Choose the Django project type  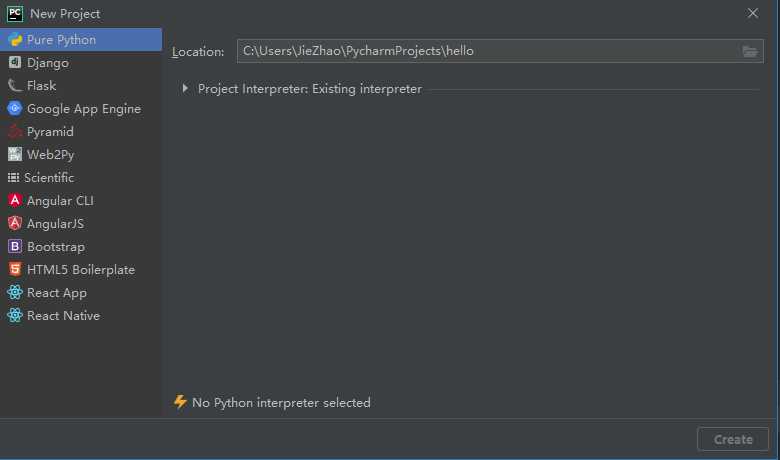point(81,63)
